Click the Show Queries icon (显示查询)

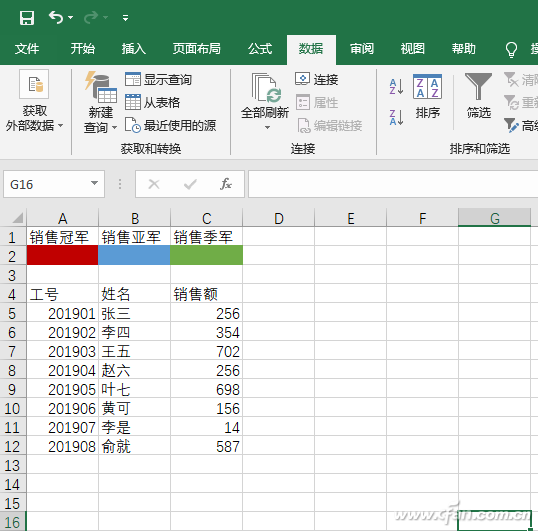point(132,79)
